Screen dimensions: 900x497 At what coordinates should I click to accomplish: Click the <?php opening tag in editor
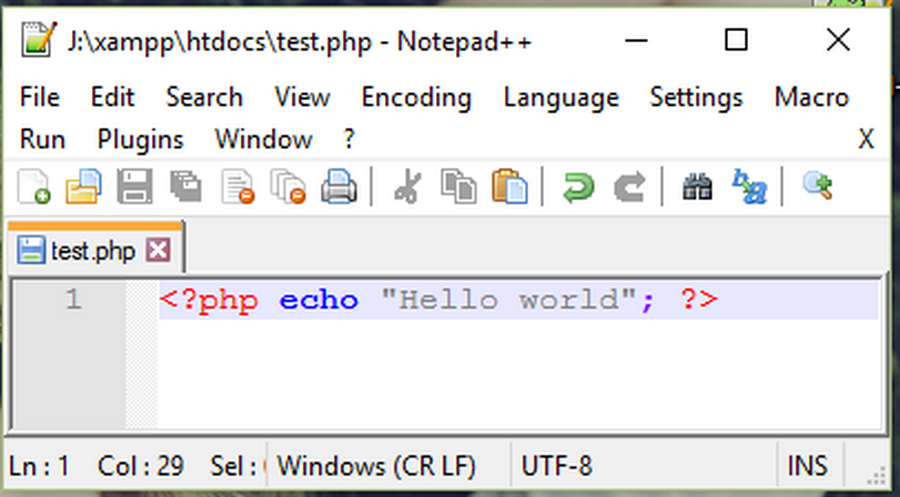click(209, 300)
